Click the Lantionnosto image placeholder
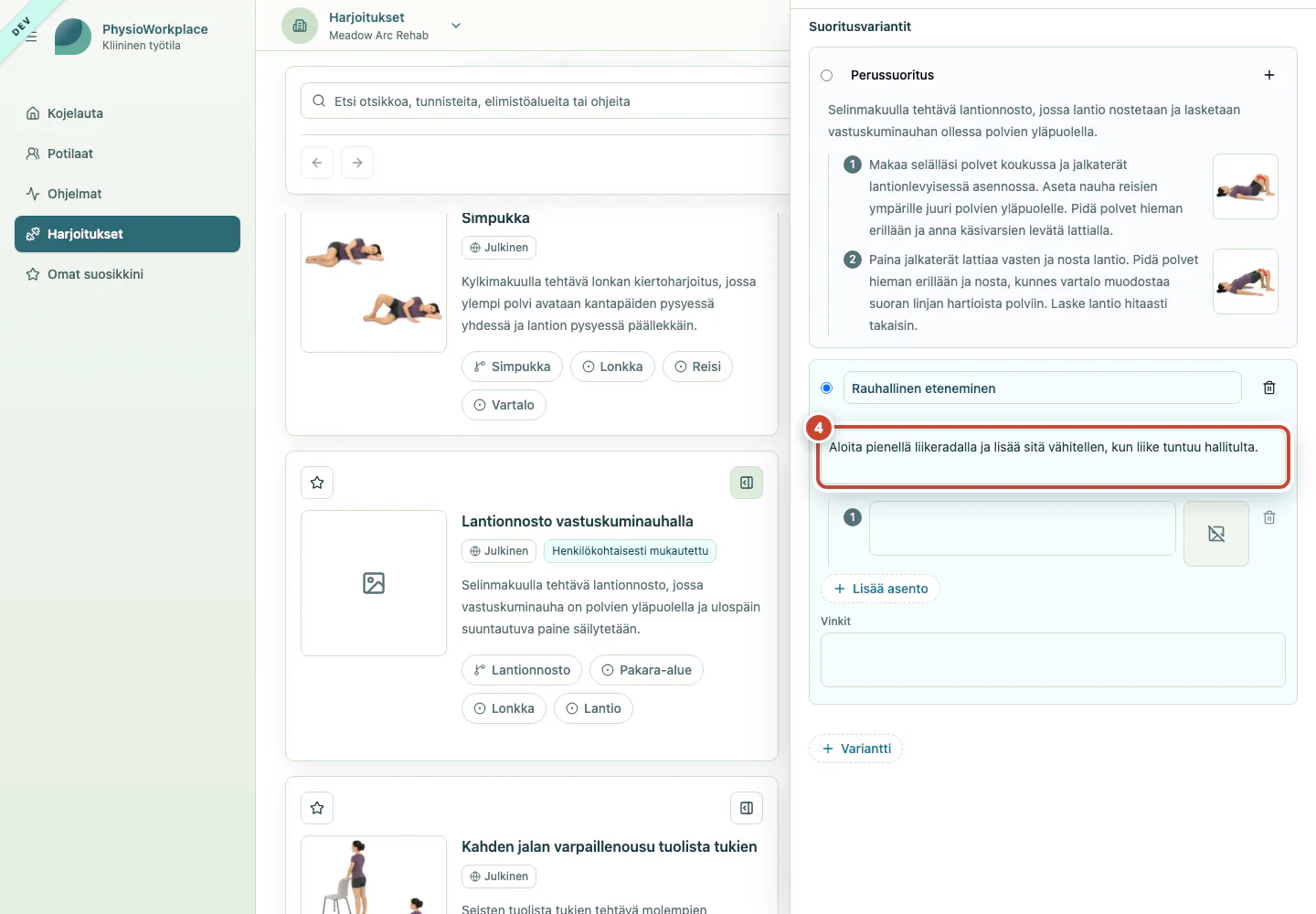The height and width of the screenshot is (914, 1316). coord(374,583)
